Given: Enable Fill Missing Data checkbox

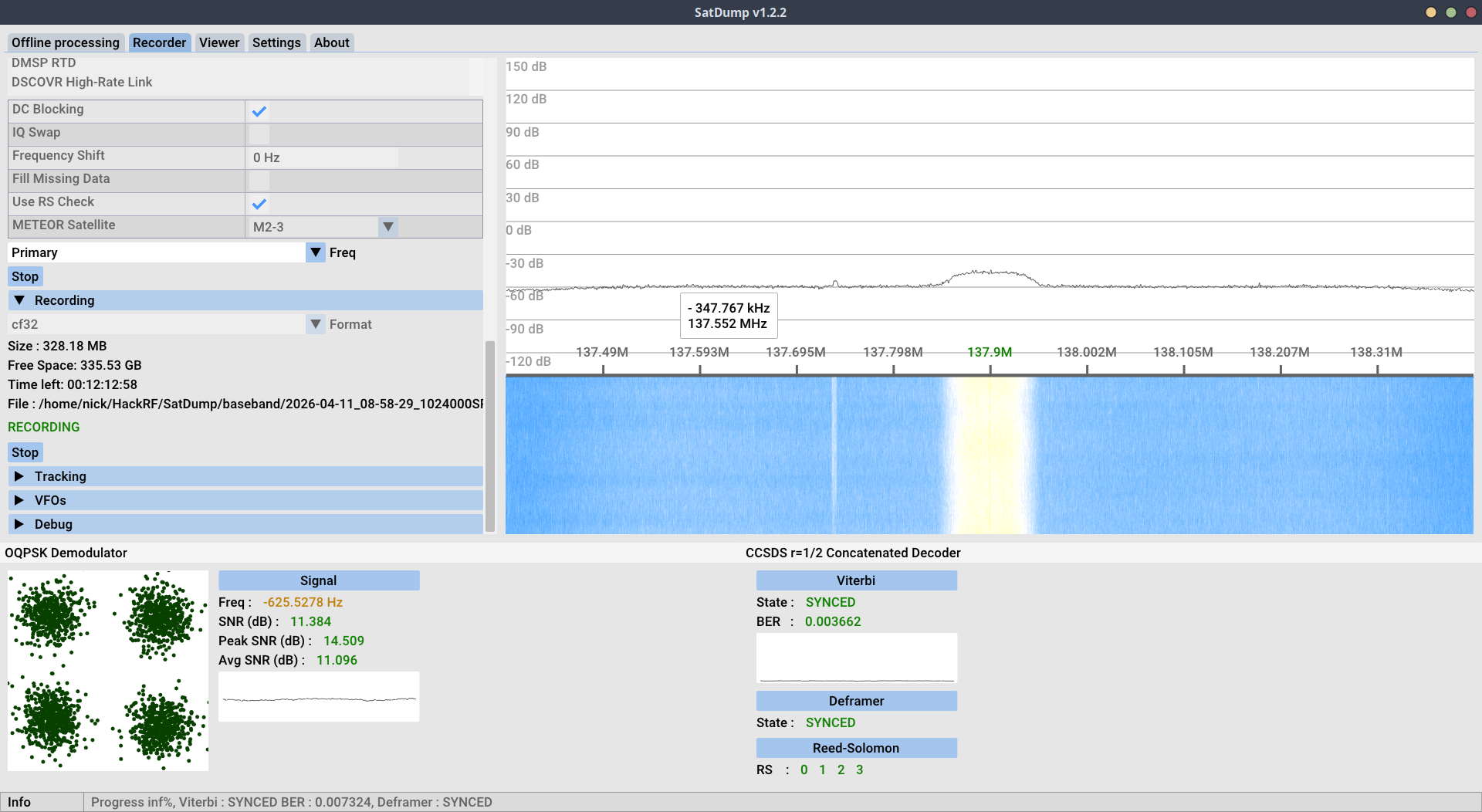Looking at the screenshot, I should pyautogui.click(x=259, y=181).
